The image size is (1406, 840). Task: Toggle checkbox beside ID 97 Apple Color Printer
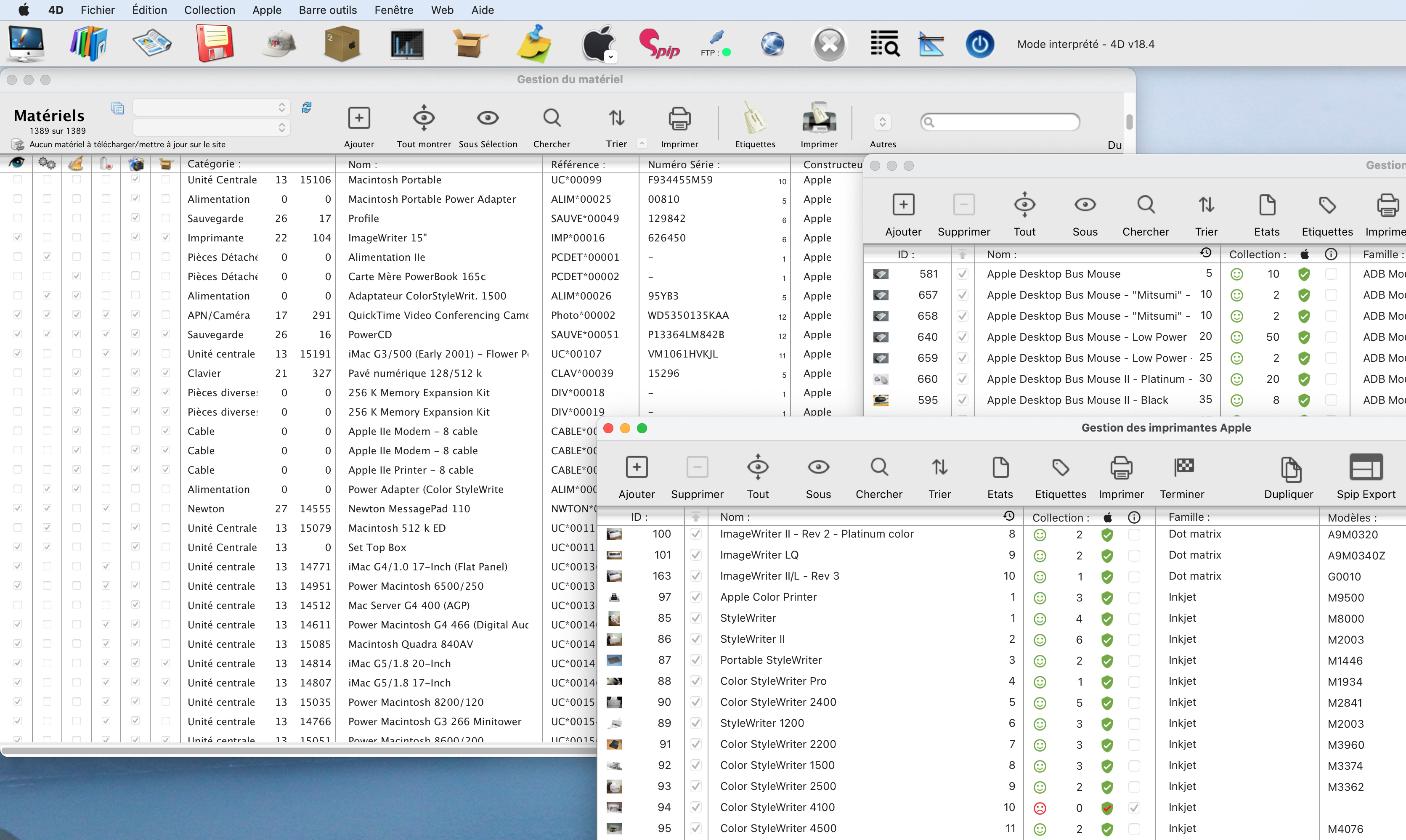[696, 596]
